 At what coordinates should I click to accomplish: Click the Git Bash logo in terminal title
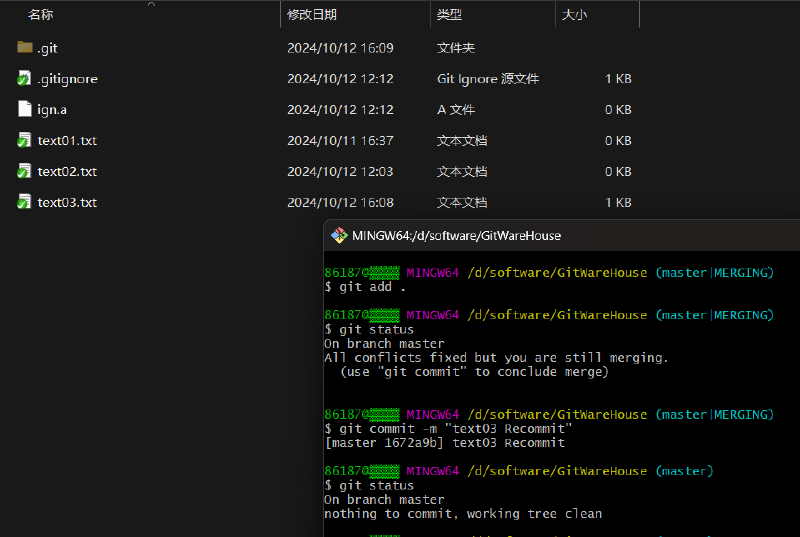tap(339, 236)
